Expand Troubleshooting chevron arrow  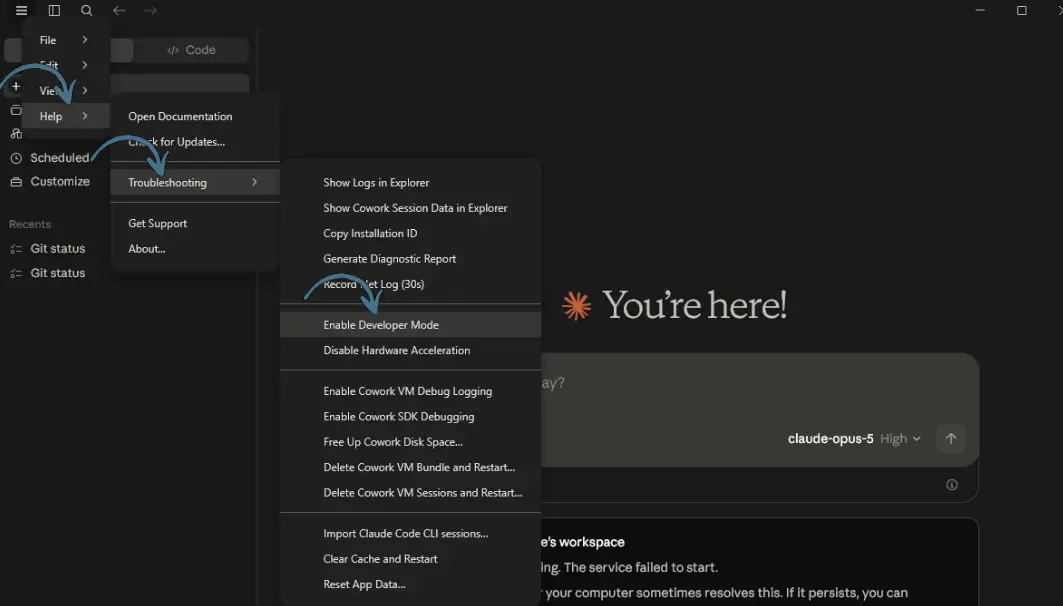coord(254,182)
